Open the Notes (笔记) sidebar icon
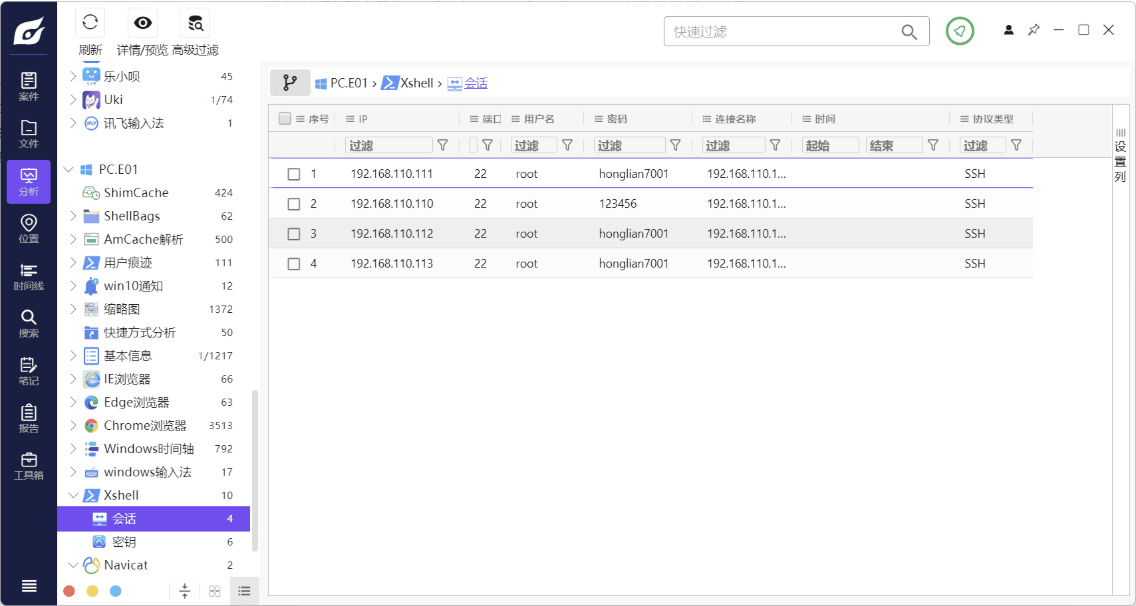Screen dimensions: 1136x606 tap(29, 371)
